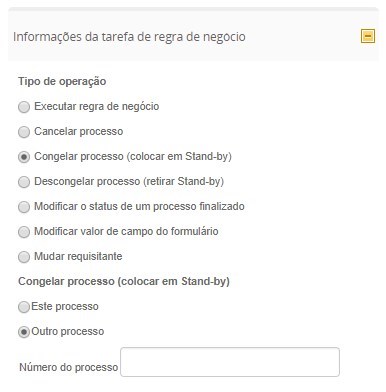This screenshot has height=392, width=386.
Task: Choose the Modificar valor de campo do formulário radio
Action: click(24, 232)
